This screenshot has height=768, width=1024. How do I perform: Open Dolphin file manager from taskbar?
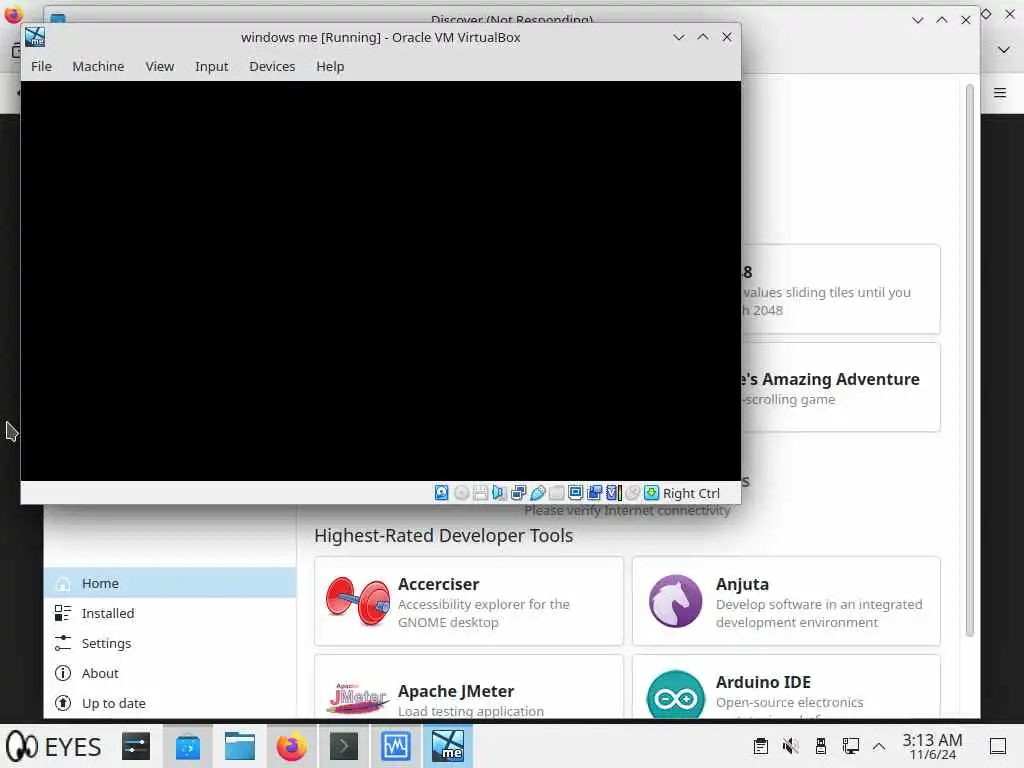click(240, 746)
